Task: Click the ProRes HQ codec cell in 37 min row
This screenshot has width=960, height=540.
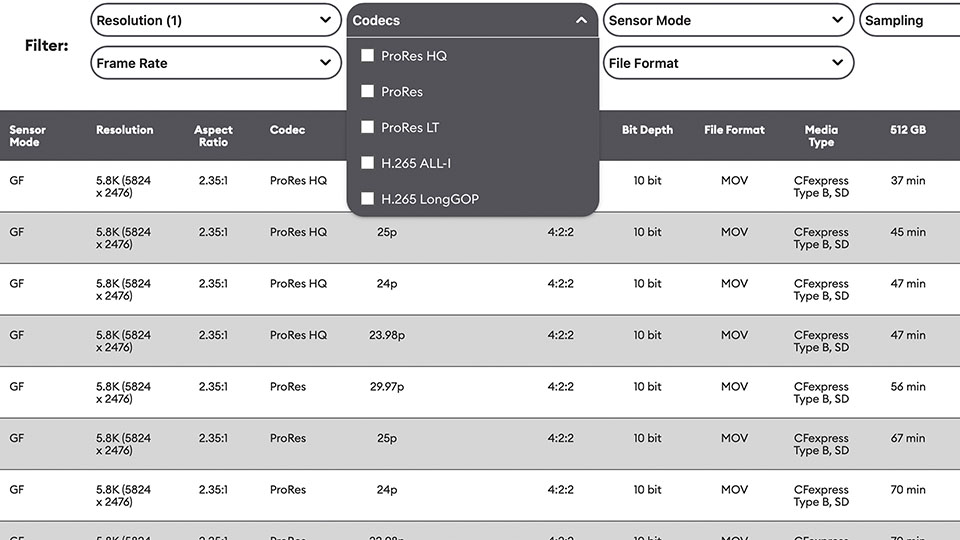Action: coord(298,181)
